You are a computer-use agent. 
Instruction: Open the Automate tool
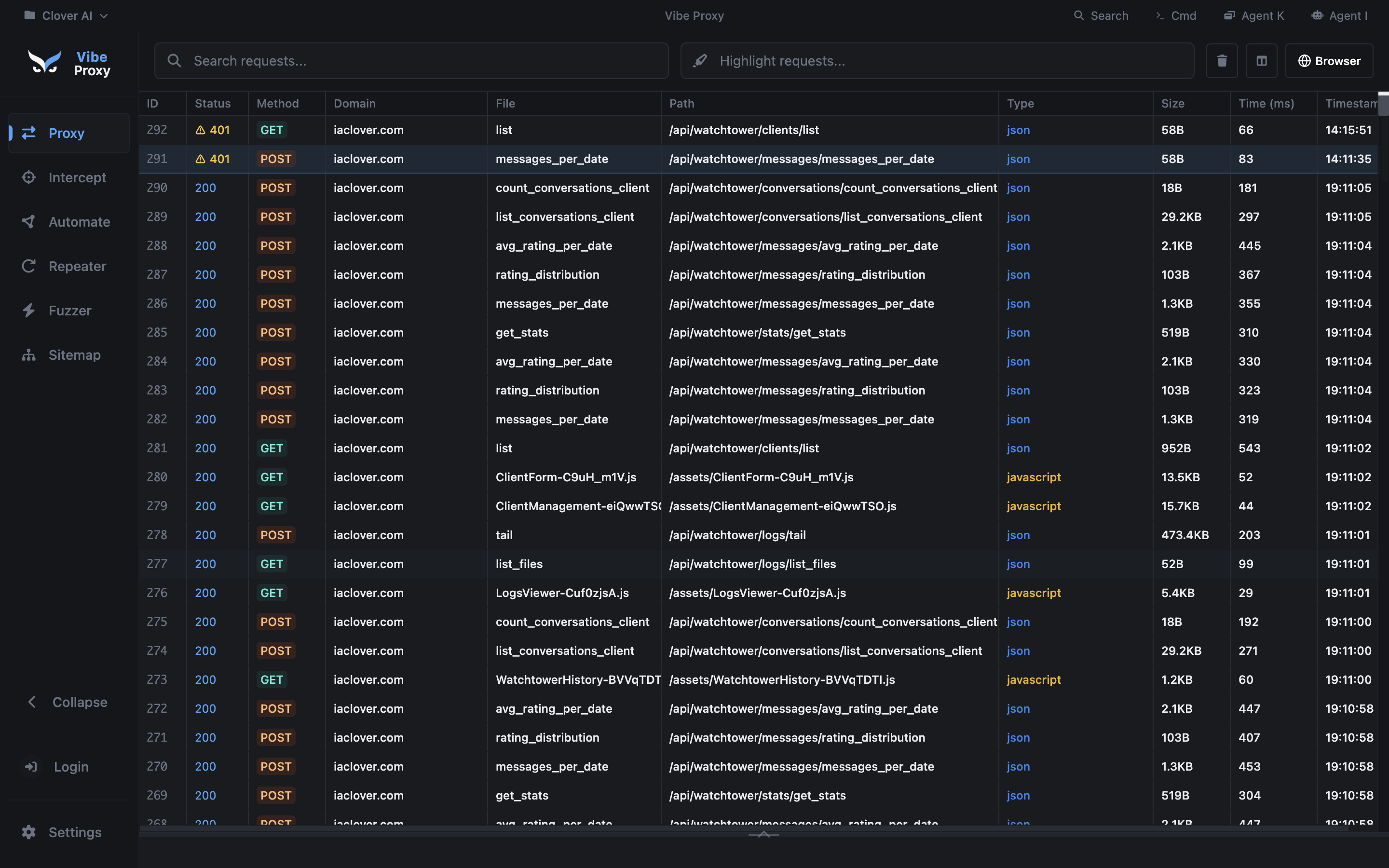(x=79, y=222)
